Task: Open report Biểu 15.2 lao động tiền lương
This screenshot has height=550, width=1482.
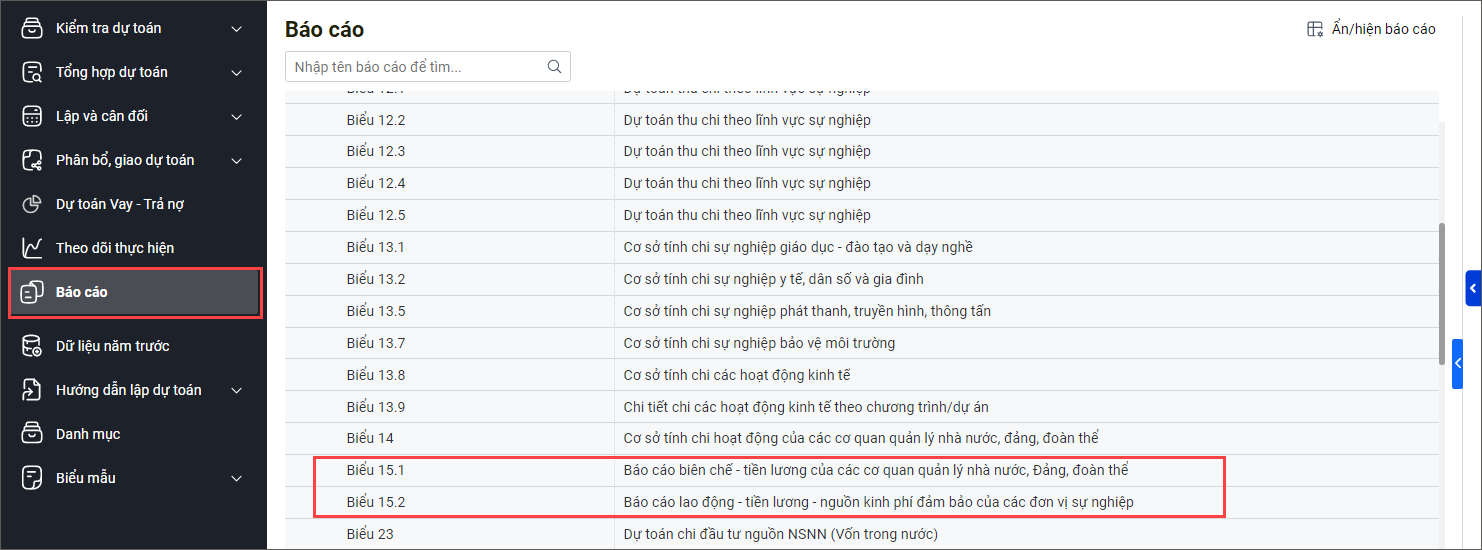Action: (878, 502)
